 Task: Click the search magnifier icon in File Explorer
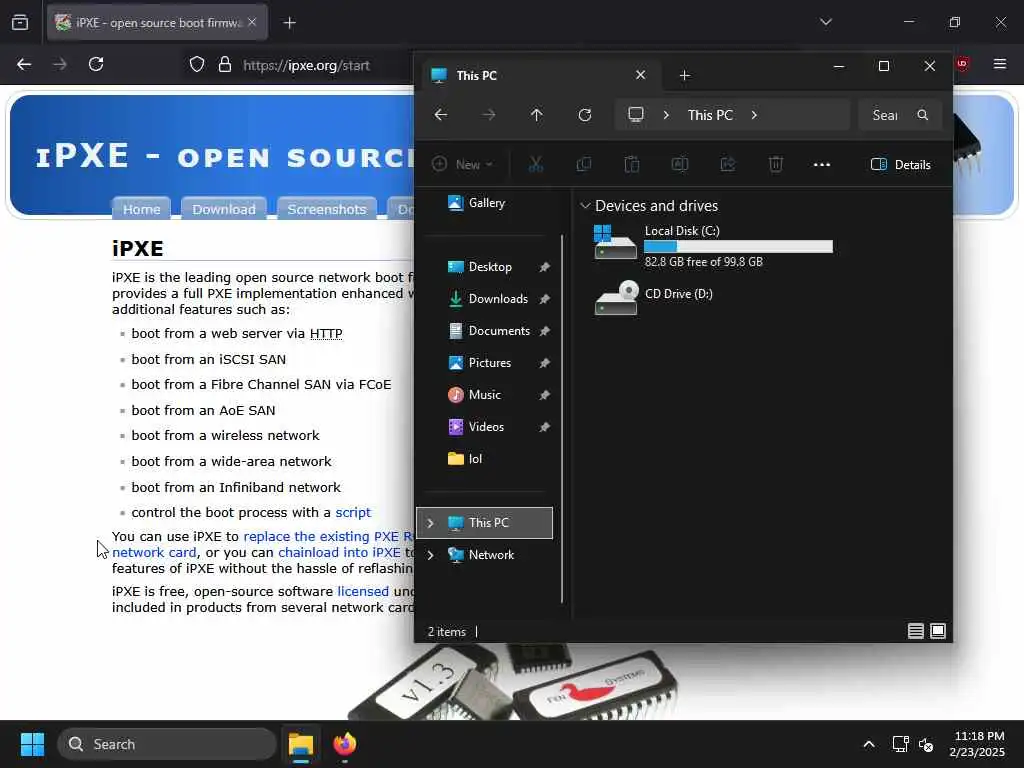click(x=923, y=115)
